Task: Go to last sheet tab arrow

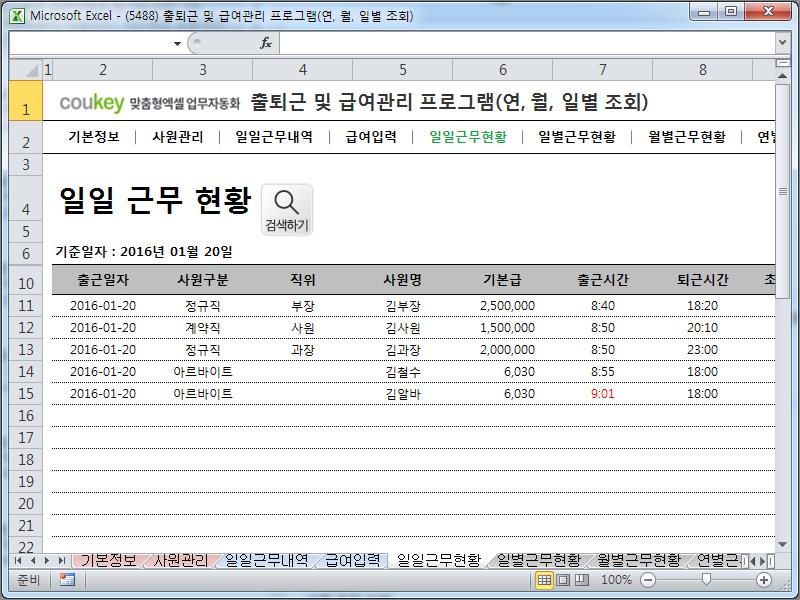Action: 62,560
